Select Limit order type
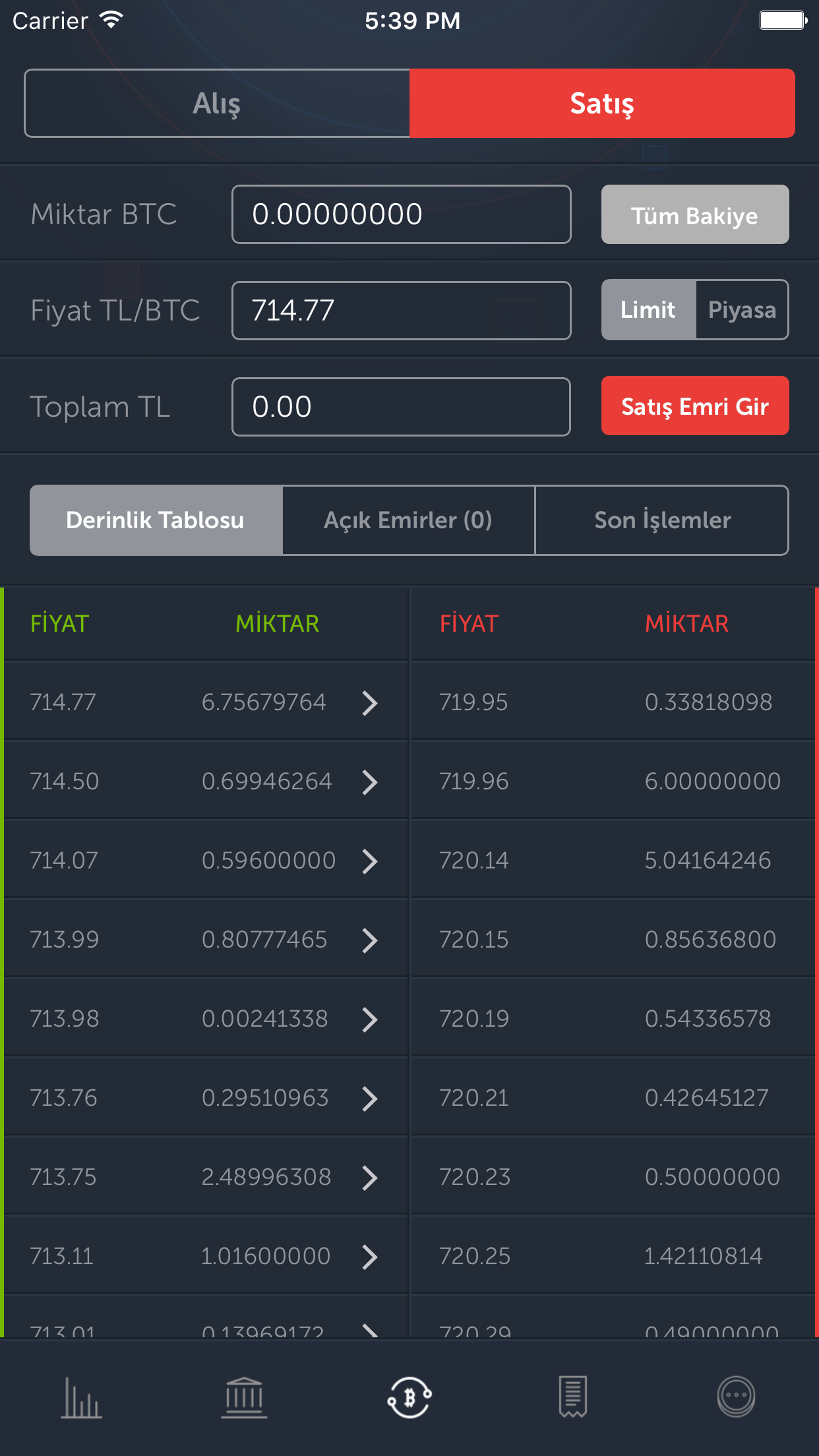This screenshot has height=1456, width=819. coord(649,310)
